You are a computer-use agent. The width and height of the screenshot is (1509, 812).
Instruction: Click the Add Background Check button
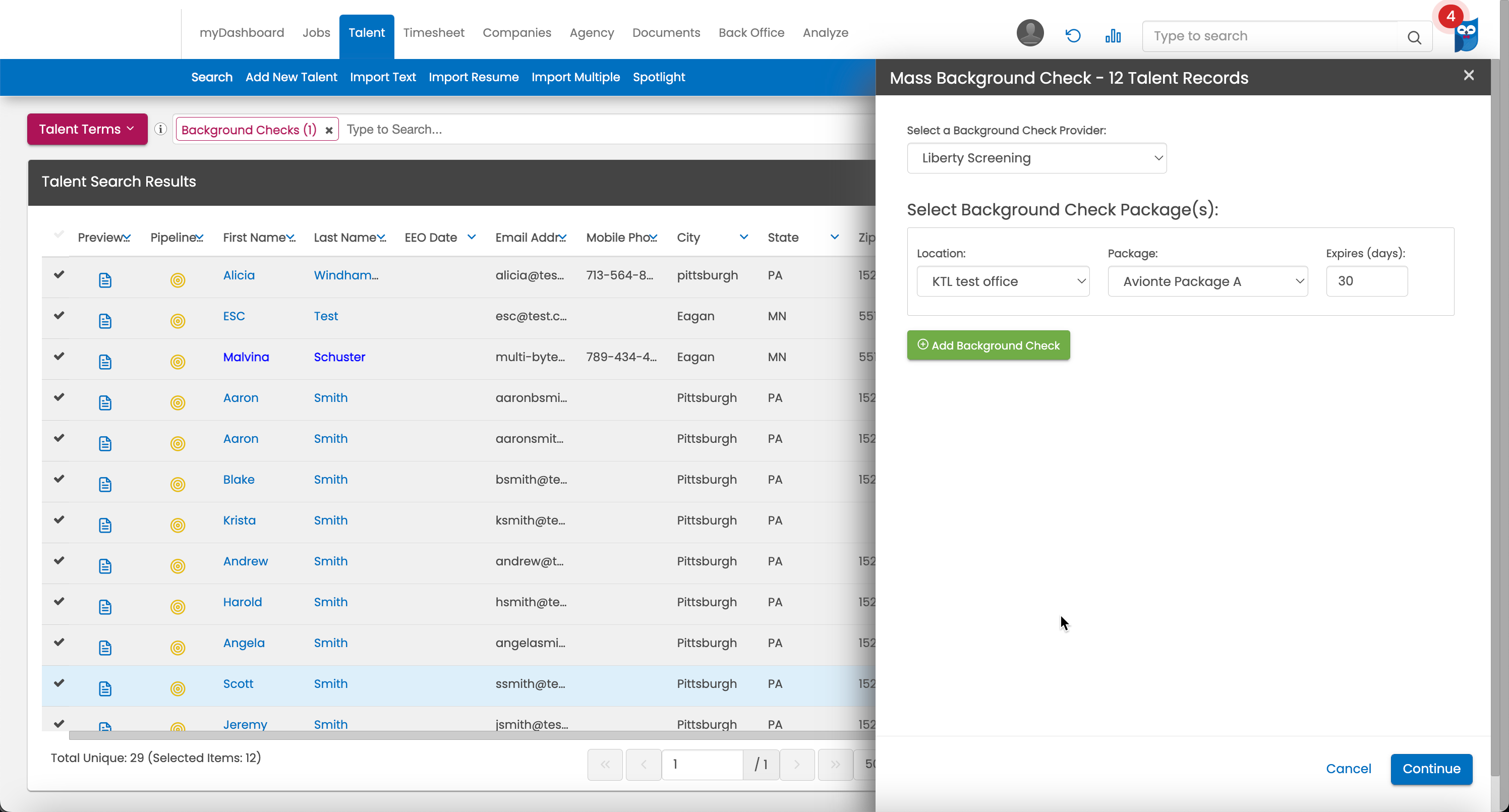pyautogui.click(x=988, y=345)
